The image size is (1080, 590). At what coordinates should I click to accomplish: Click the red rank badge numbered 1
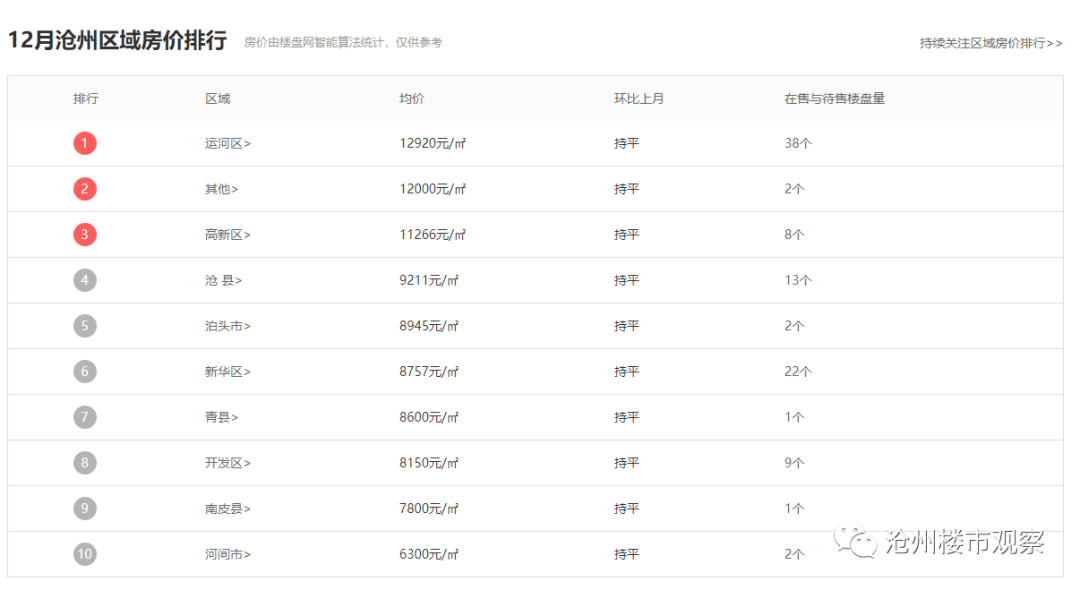click(85, 143)
